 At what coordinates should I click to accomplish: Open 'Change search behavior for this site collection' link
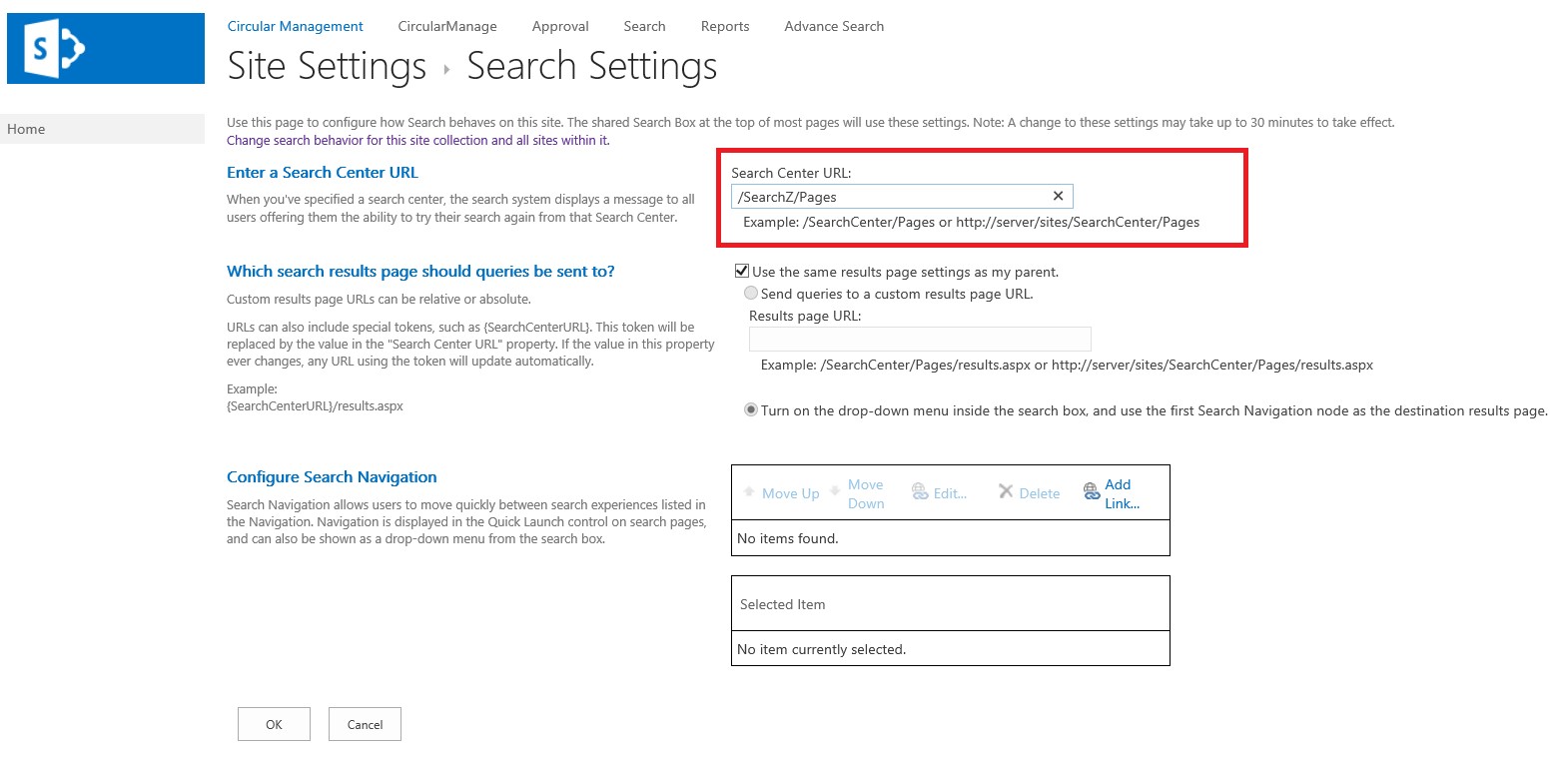(x=418, y=141)
